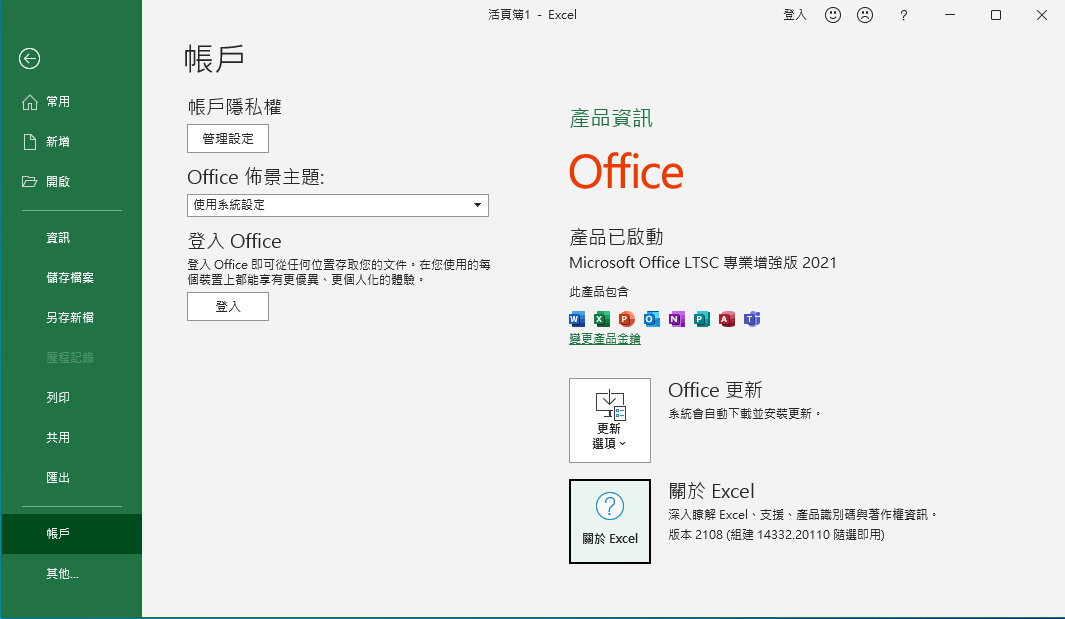Click the 登入 button under 登入 Office
The height and width of the screenshot is (619, 1065).
pyautogui.click(x=228, y=306)
